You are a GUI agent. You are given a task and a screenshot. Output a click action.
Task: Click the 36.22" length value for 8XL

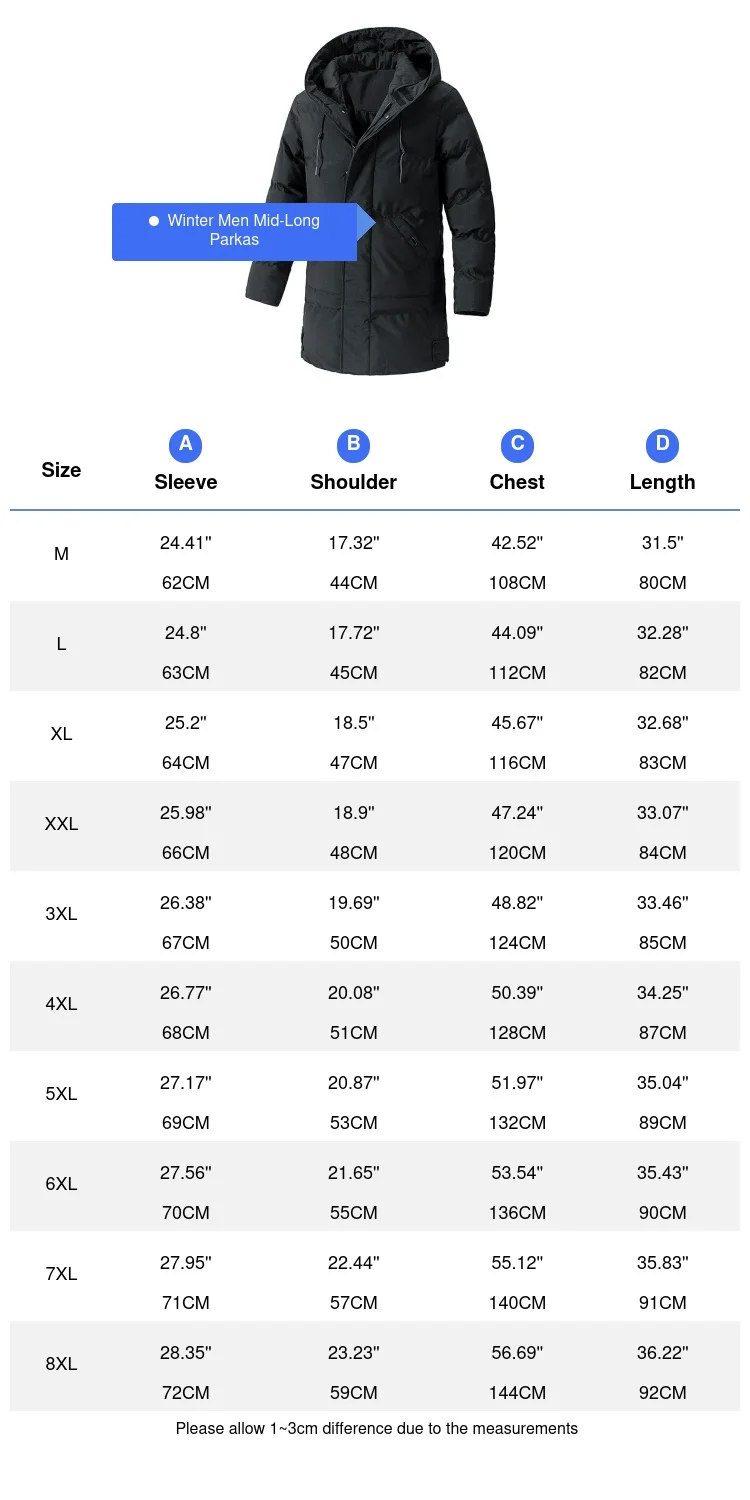(x=662, y=1353)
